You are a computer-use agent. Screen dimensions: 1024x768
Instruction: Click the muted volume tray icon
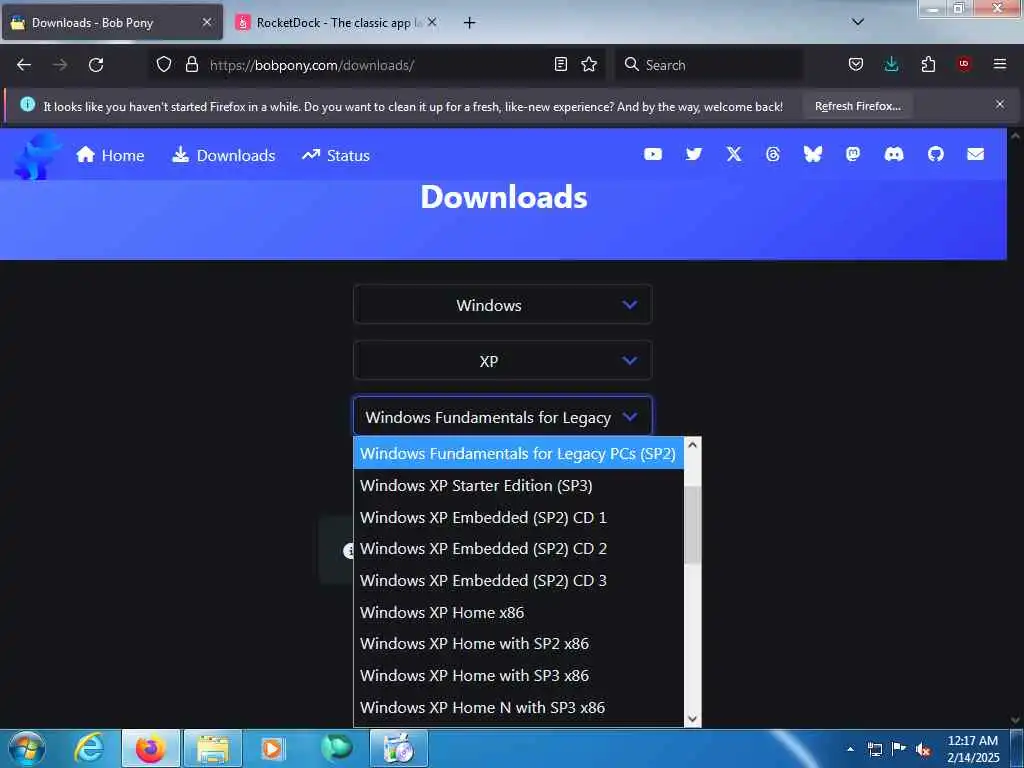(923, 749)
